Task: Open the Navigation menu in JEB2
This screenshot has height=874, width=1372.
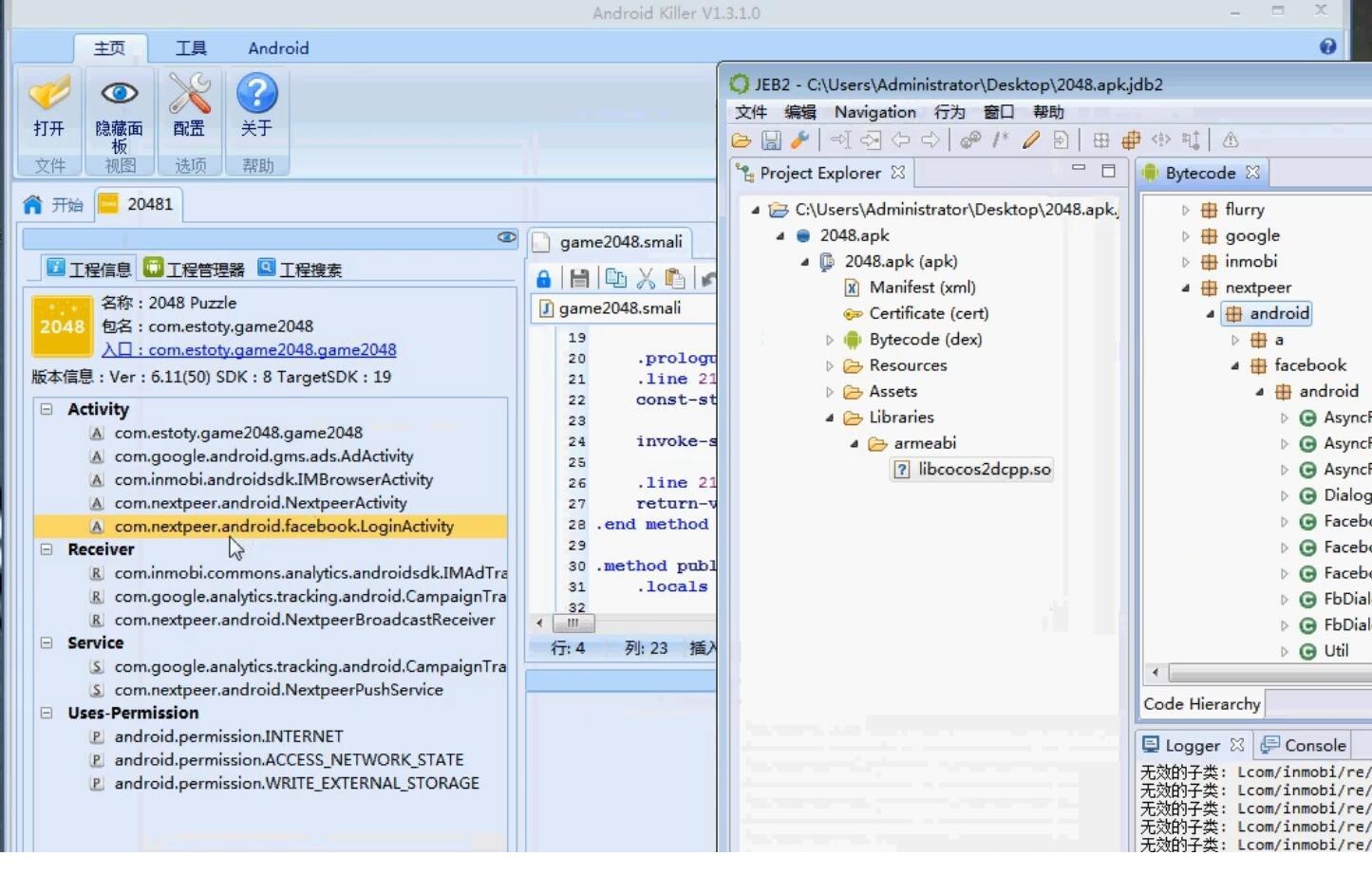Action: pos(874,112)
